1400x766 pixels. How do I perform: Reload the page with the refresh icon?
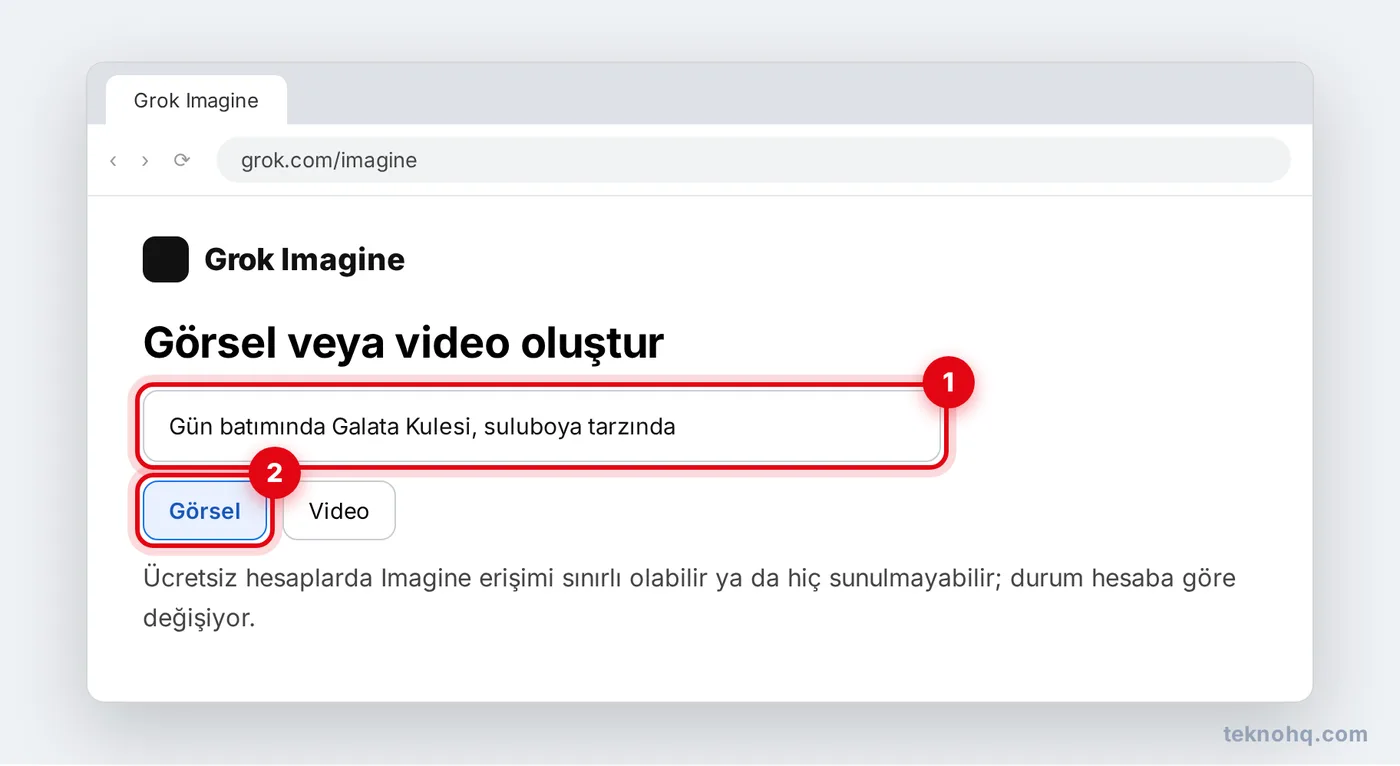[181, 160]
